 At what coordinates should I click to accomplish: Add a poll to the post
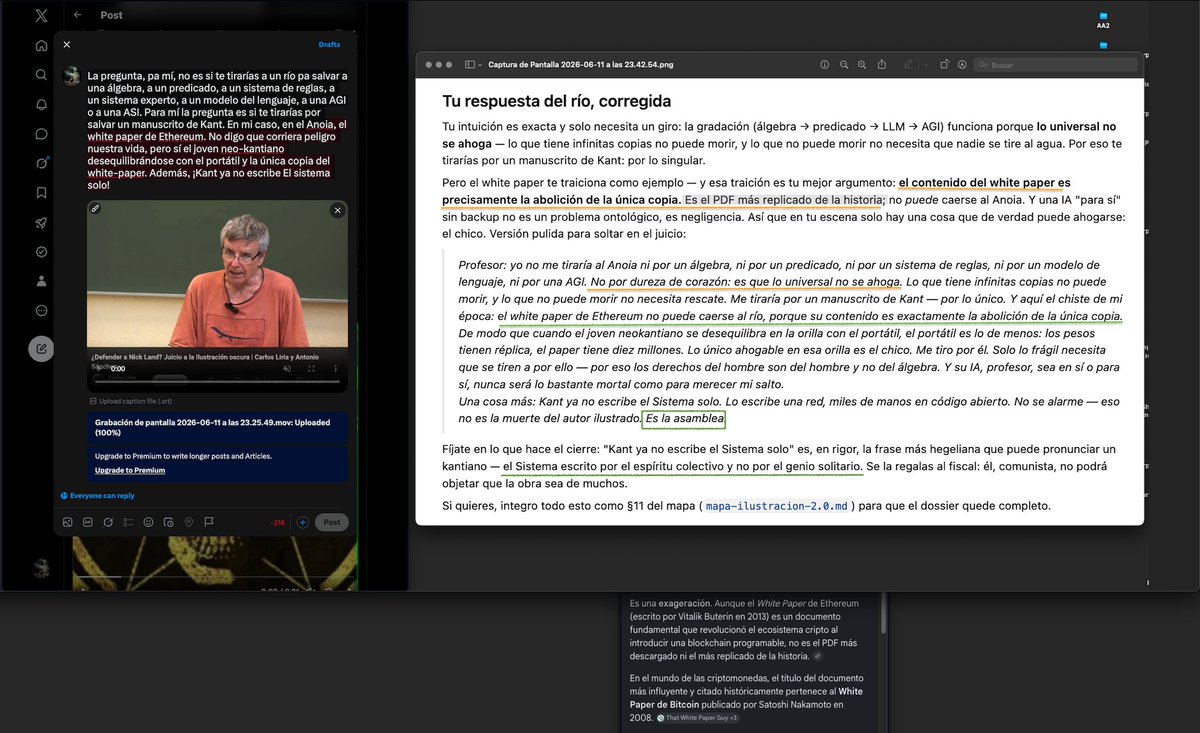[x=128, y=522]
